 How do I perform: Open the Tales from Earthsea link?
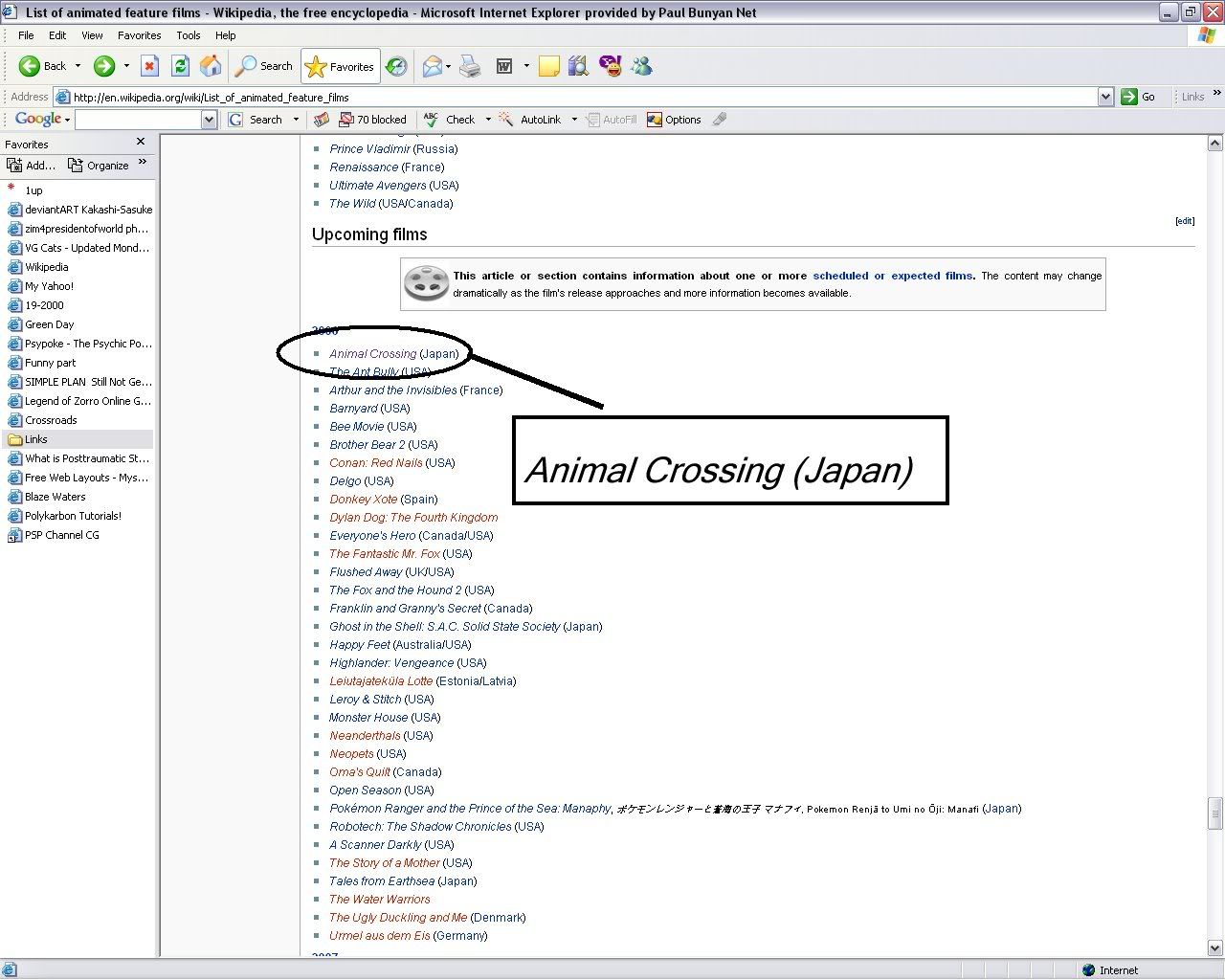coord(382,881)
